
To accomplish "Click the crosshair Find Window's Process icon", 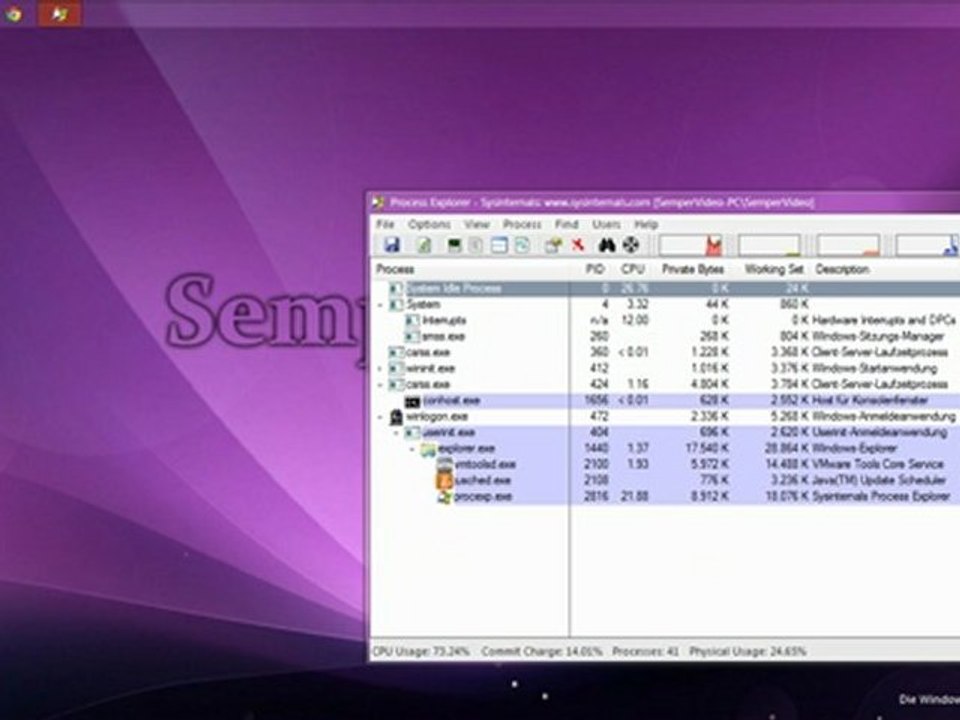I will 631,246.
